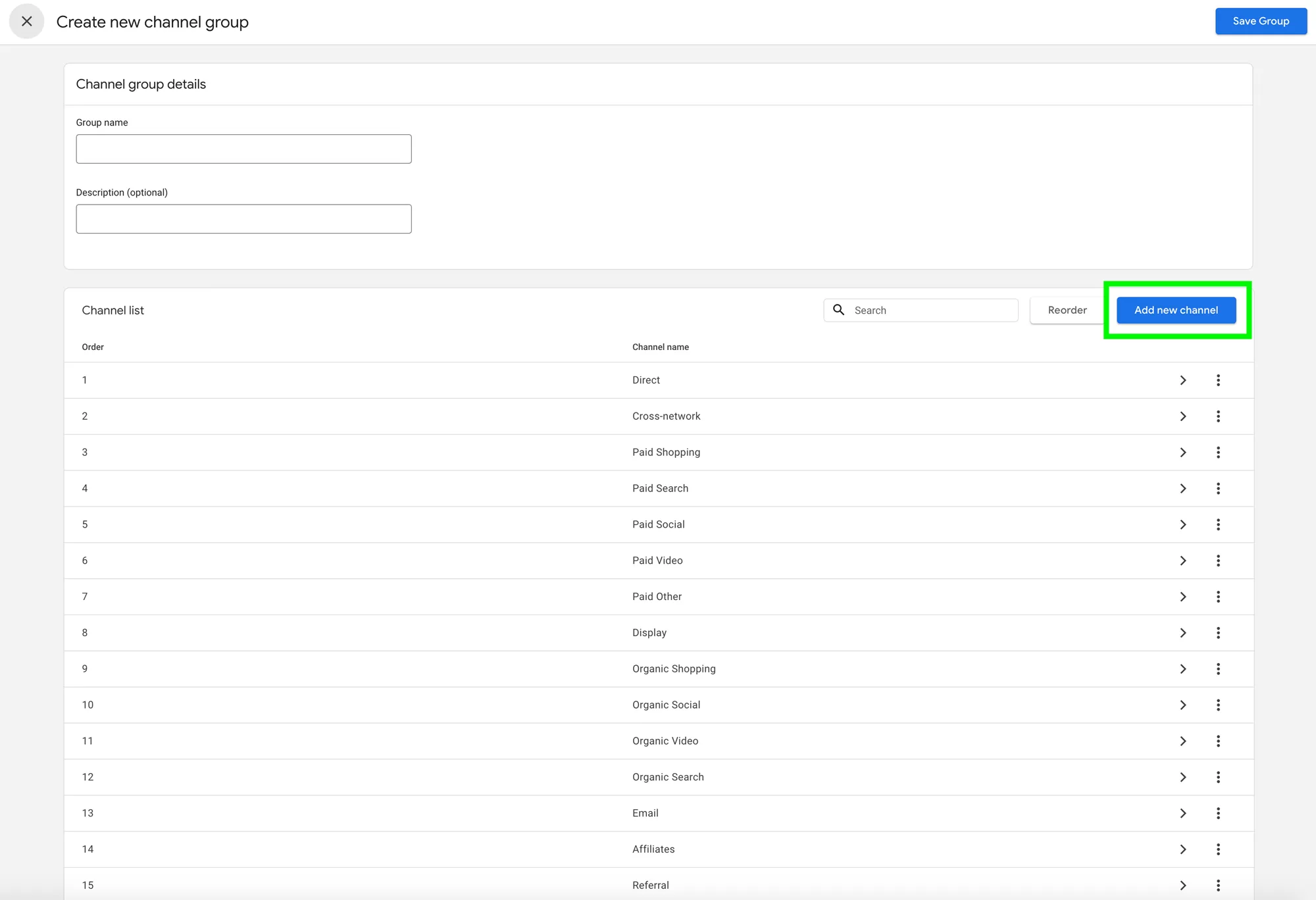Click the Save Group button
Viewport: 1316px width, 900px height.
pyautogui.click(x=1261, y=21)
